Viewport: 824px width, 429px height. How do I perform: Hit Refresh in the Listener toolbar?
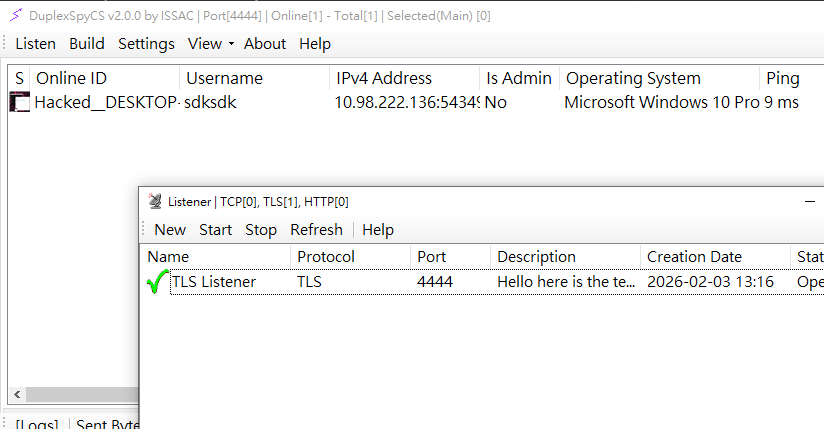coord(316,230)
